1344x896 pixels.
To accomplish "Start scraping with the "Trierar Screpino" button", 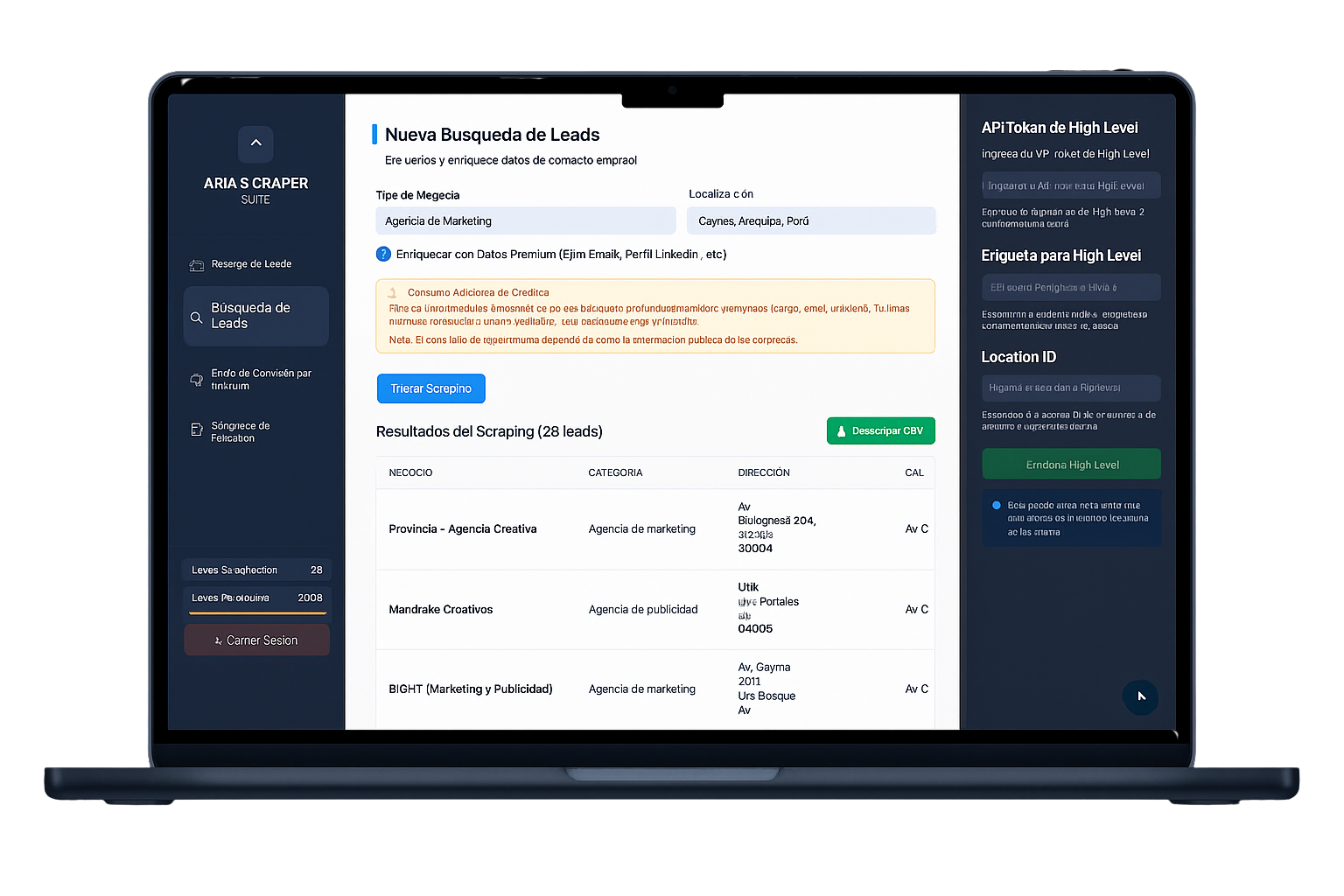I will click(x=431, y=388).
